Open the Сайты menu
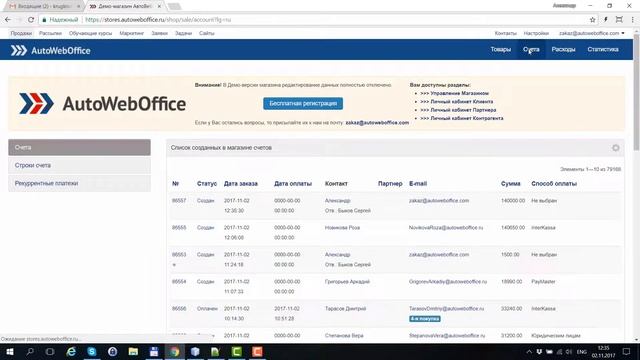 pos(207,33)
